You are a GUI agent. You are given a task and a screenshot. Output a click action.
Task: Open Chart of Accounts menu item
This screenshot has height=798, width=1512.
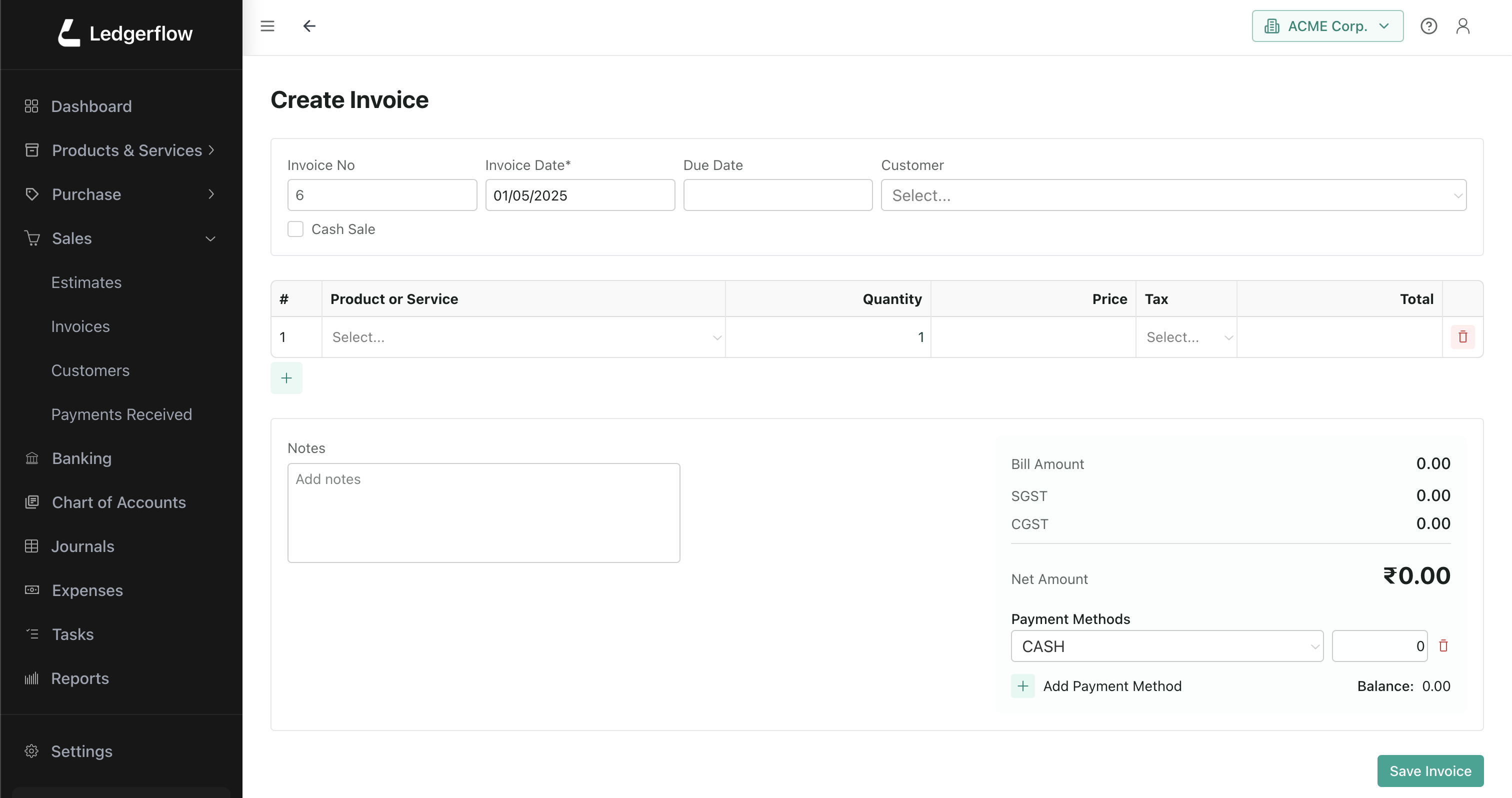pos(118,502)
